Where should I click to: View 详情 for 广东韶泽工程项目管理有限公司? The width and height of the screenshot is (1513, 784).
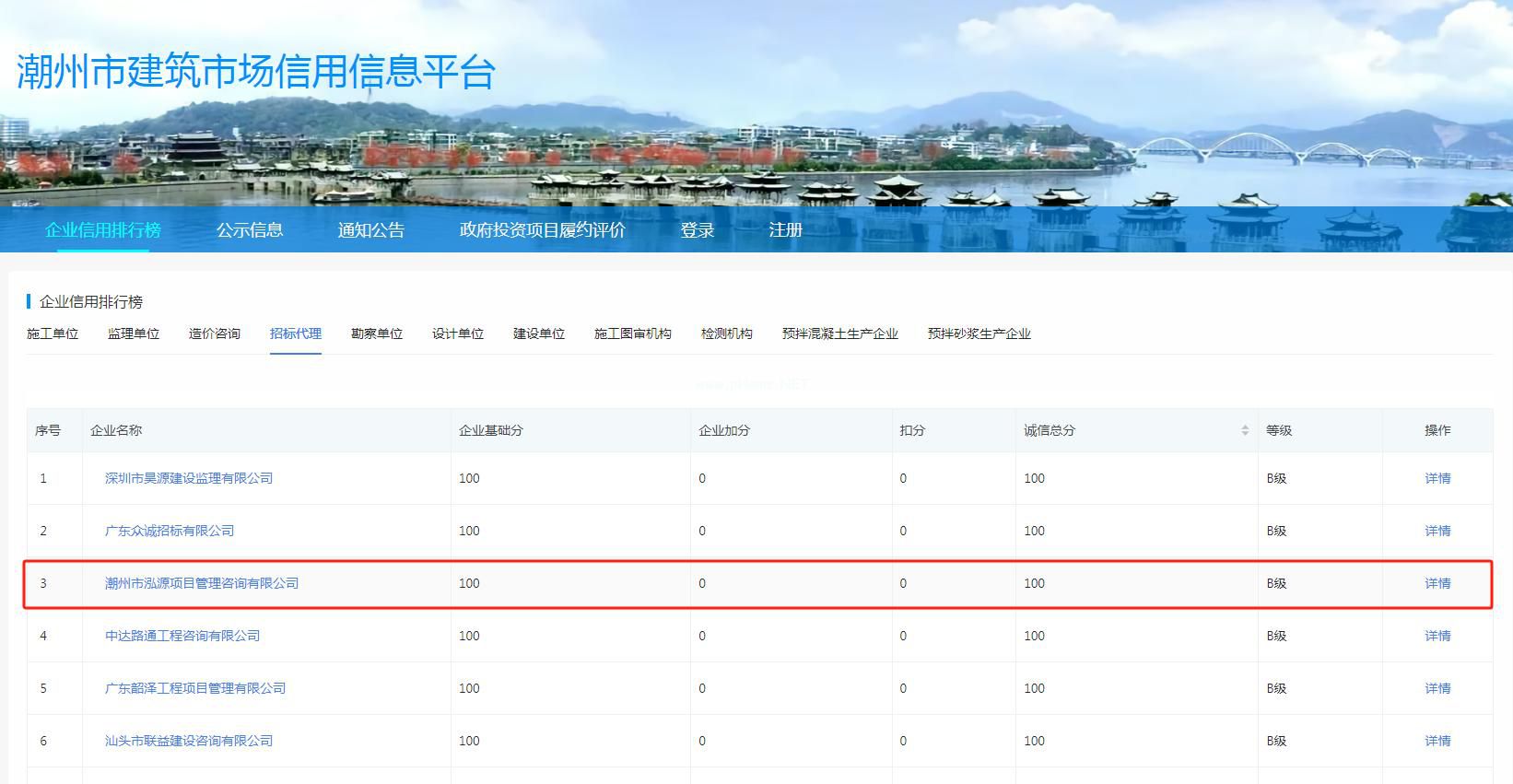(x=1437, y=688)
